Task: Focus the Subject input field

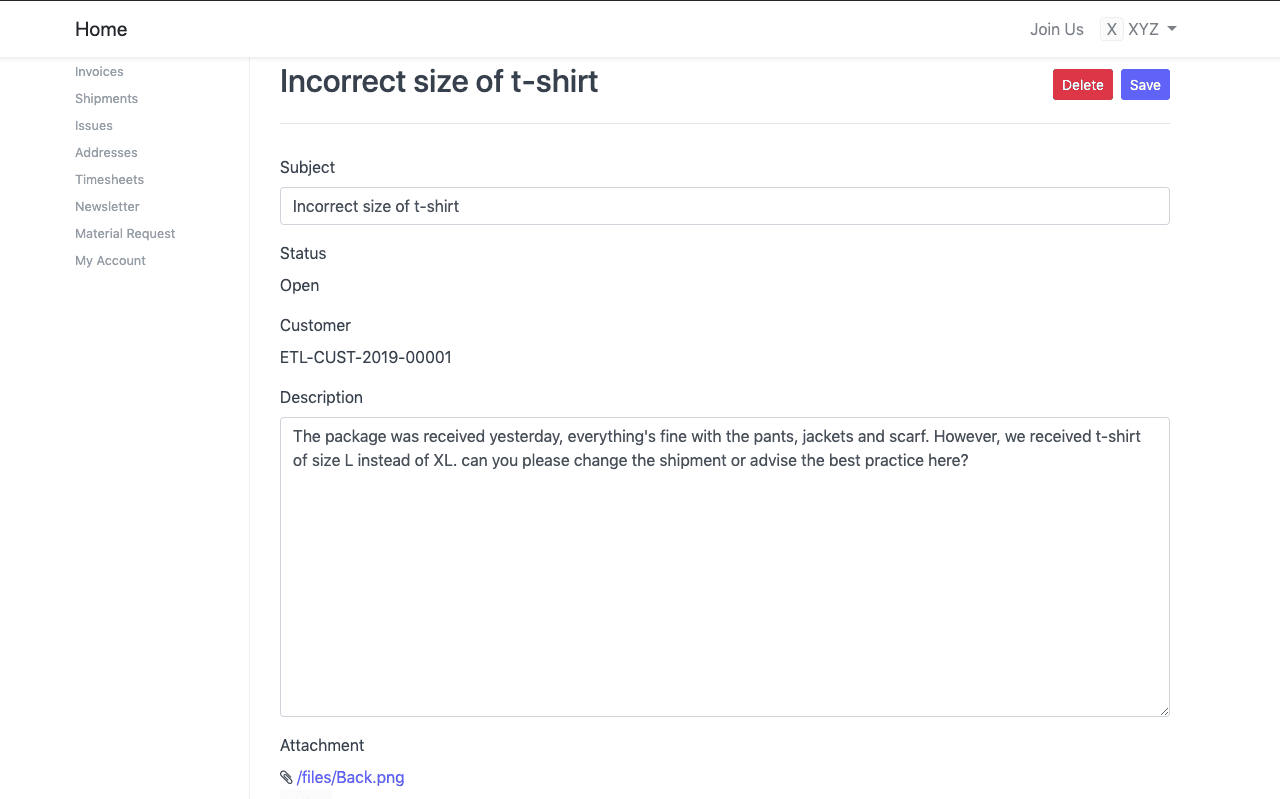Action: point(724,206)
